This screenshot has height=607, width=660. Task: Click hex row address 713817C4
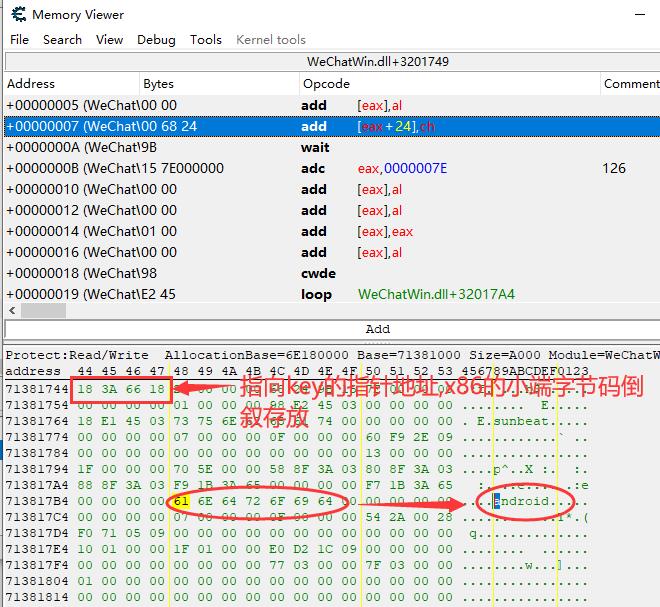pos(37,517)
